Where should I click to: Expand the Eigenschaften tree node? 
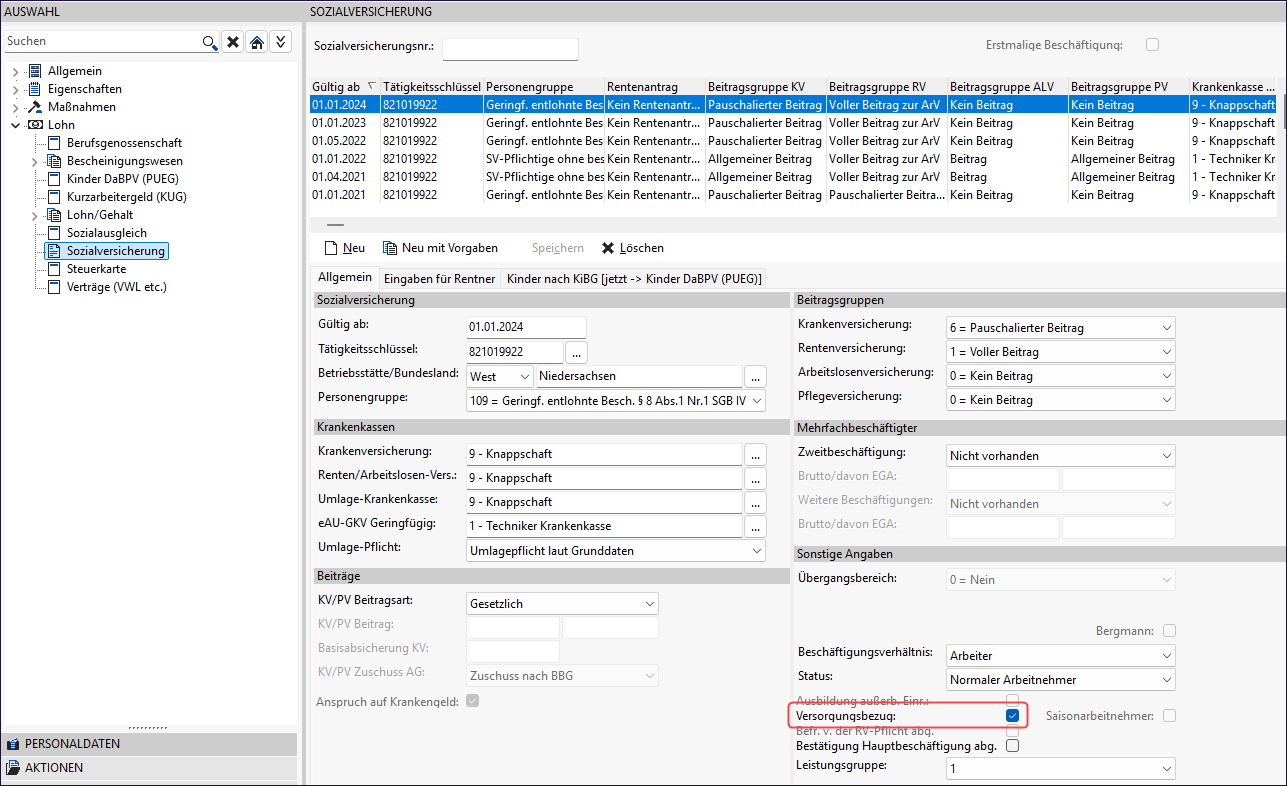click(x=15, y=89)
